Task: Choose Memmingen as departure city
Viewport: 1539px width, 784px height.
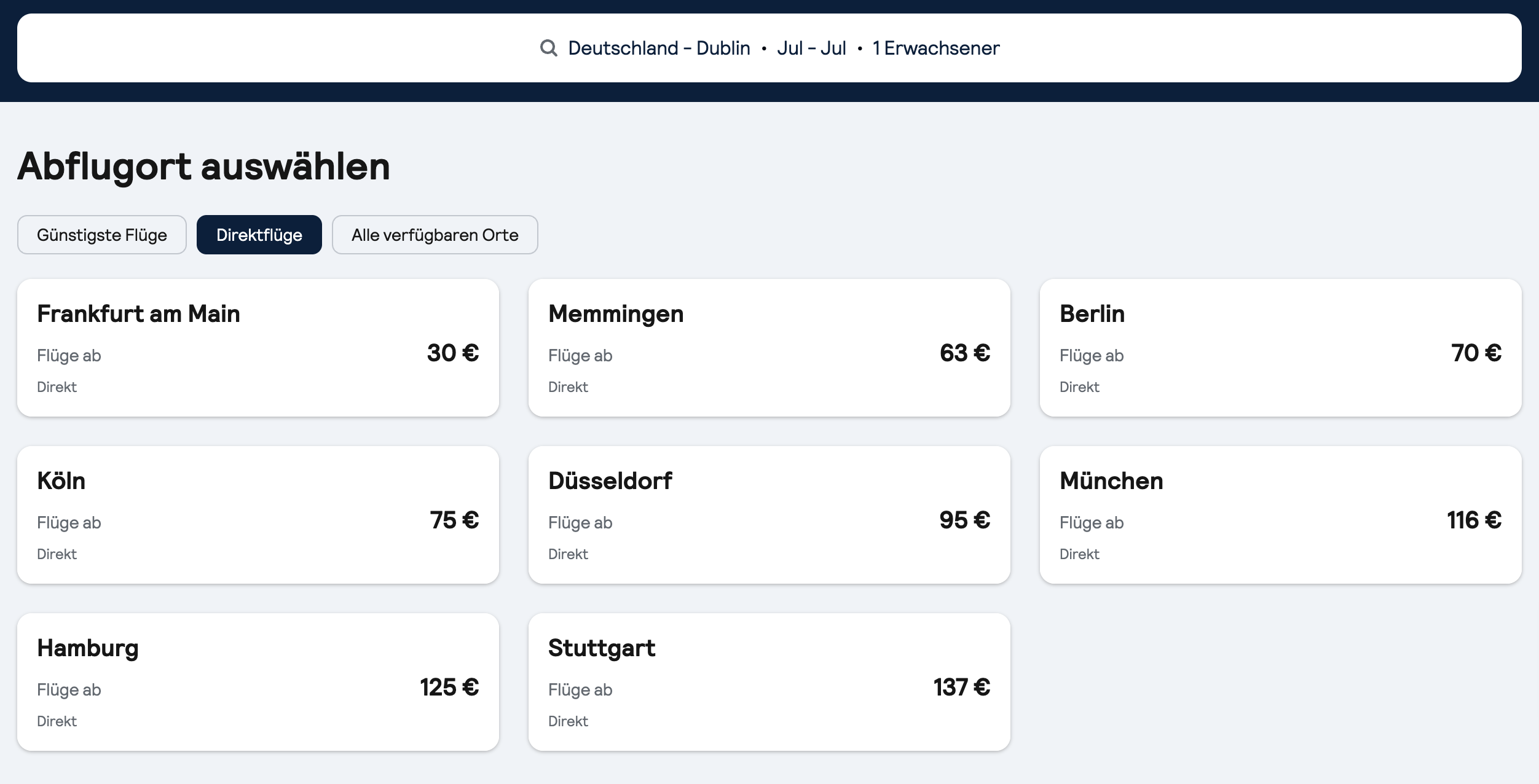Action: (769, 348)
